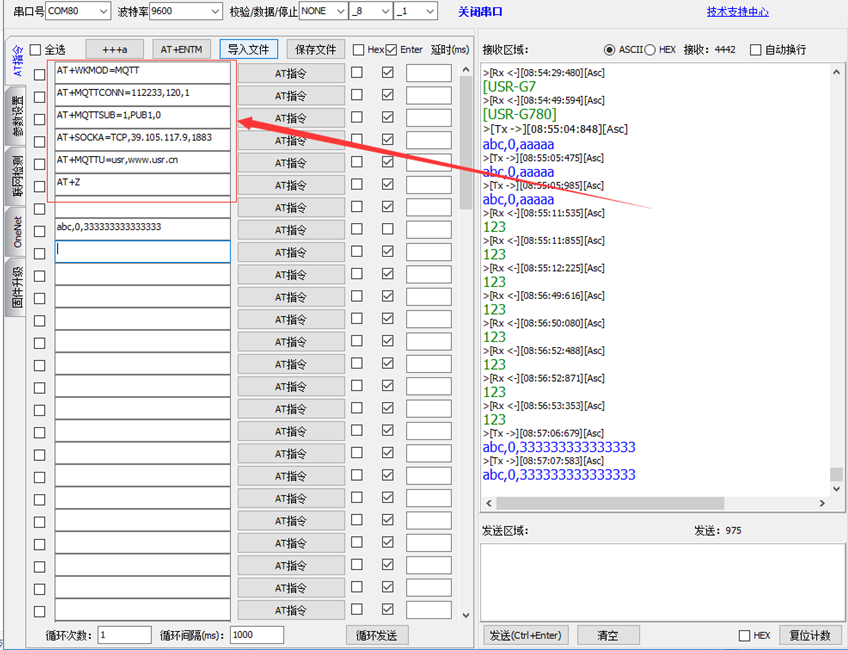Select the 固件升级 side tab
Screen dimensions: 848x650
coord(17,288)
